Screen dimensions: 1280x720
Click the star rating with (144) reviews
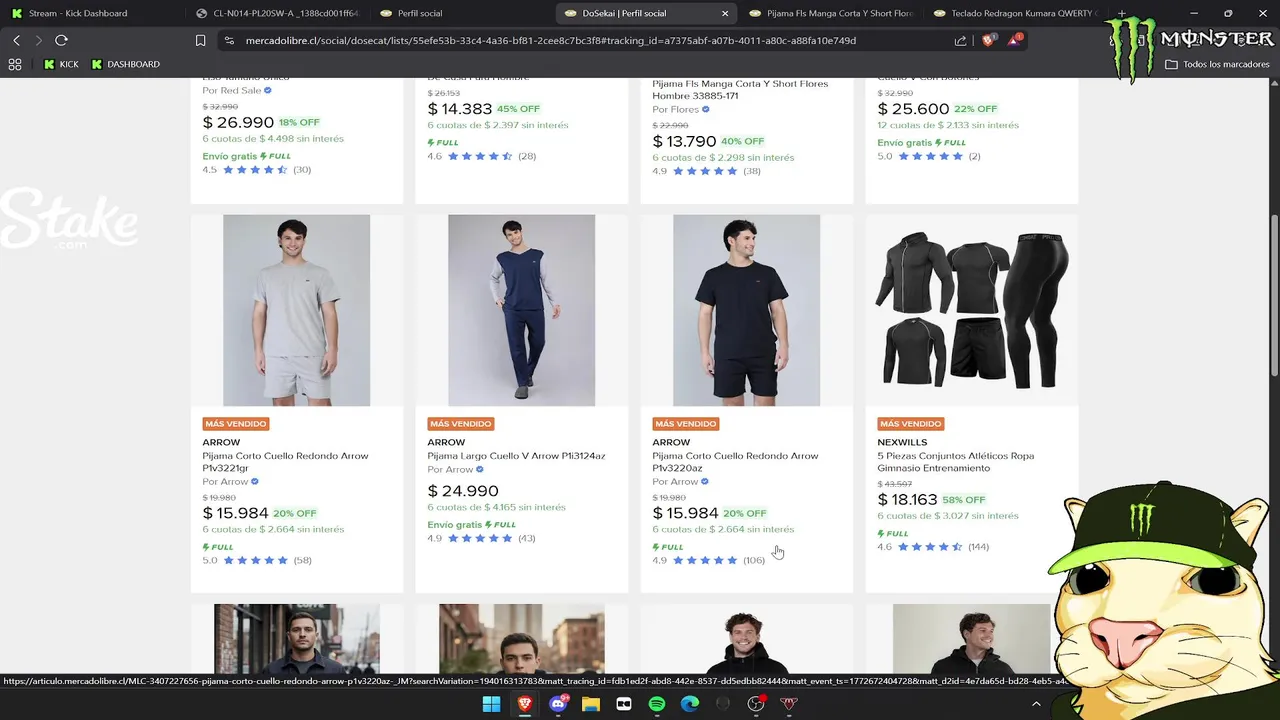pos(933,547)
